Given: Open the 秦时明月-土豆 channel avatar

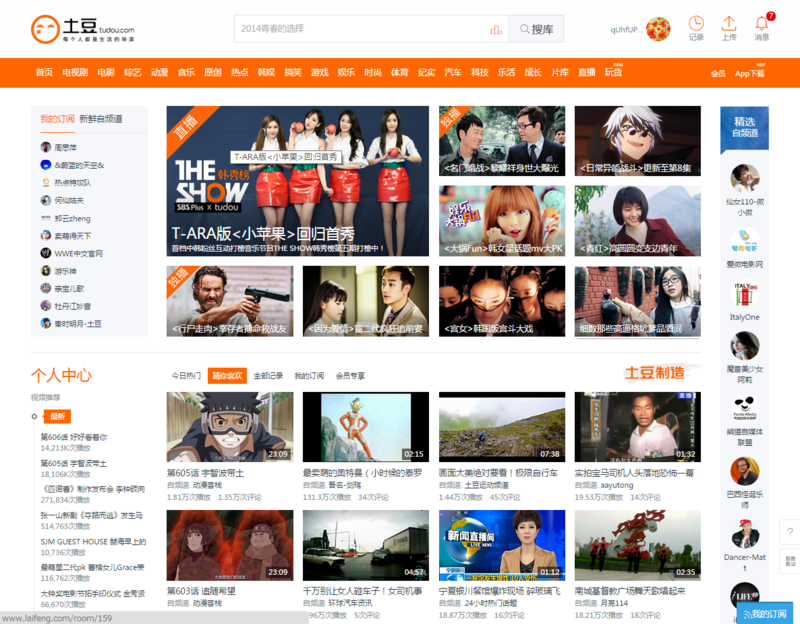Looking at the screenshot, I should point(45,323).
